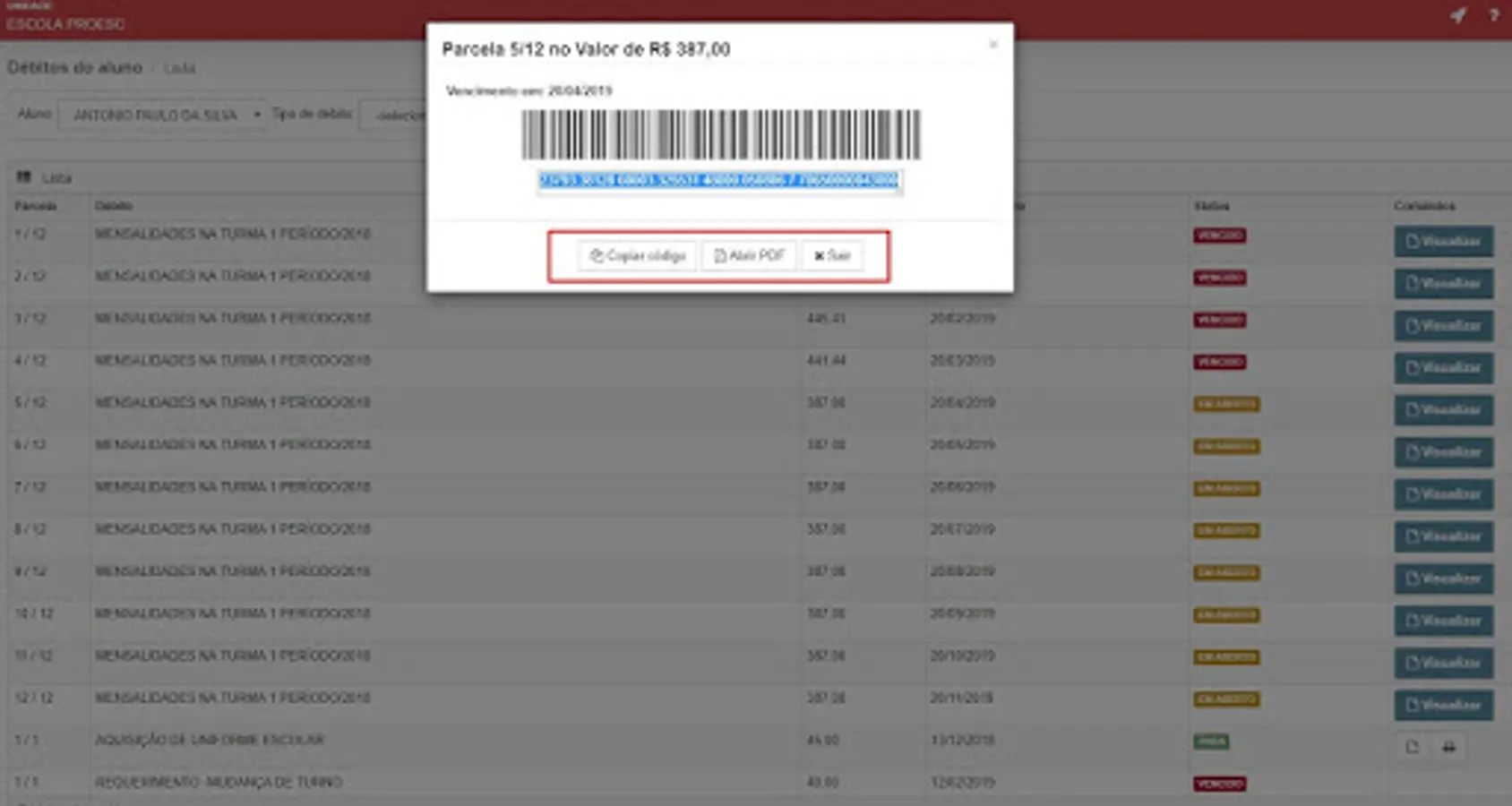
Task: Click Visualizar for parcela 8/12
Action: [x=1444, y=536]
